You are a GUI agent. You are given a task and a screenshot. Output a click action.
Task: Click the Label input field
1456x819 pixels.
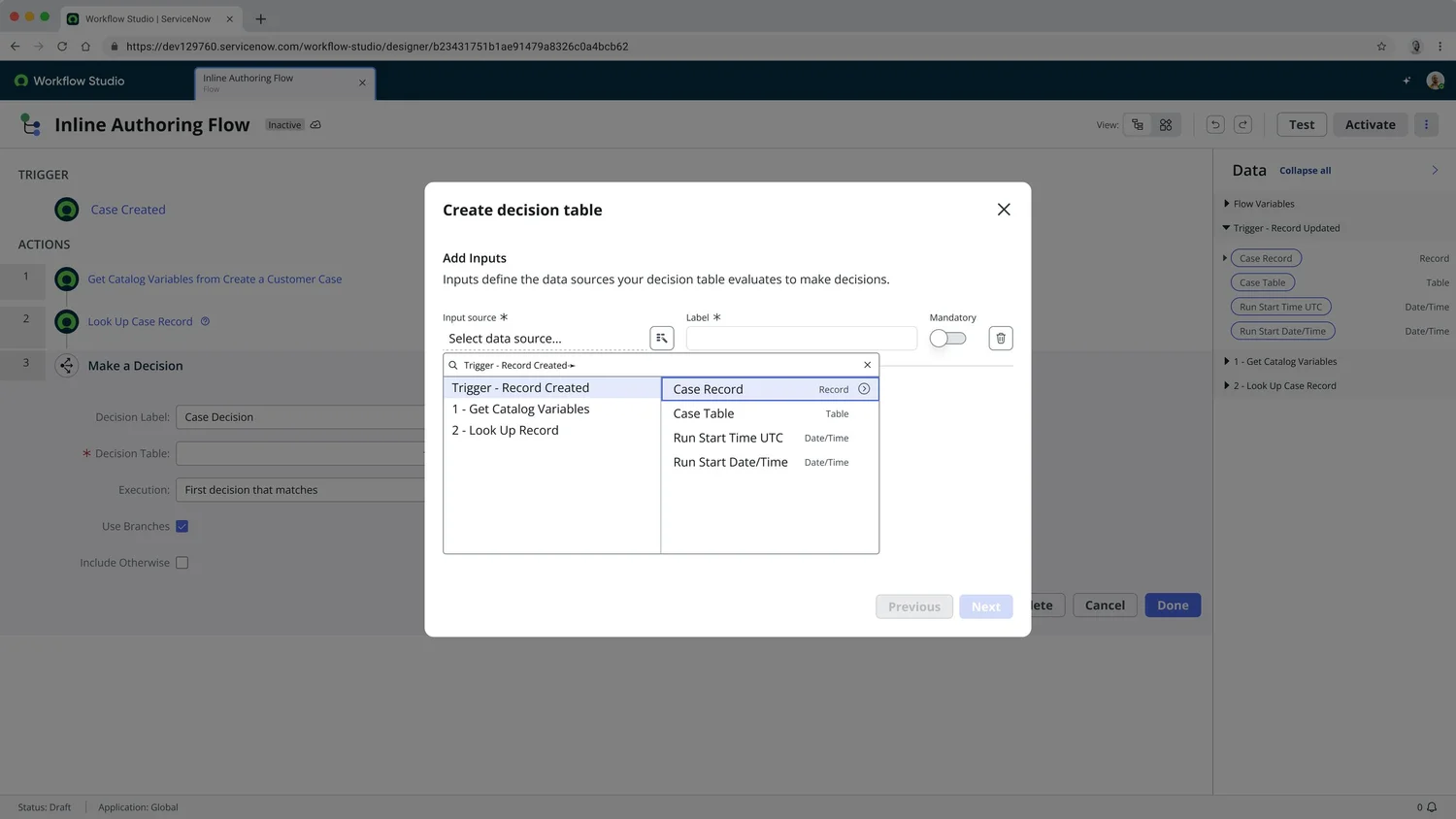coord(802,338)
